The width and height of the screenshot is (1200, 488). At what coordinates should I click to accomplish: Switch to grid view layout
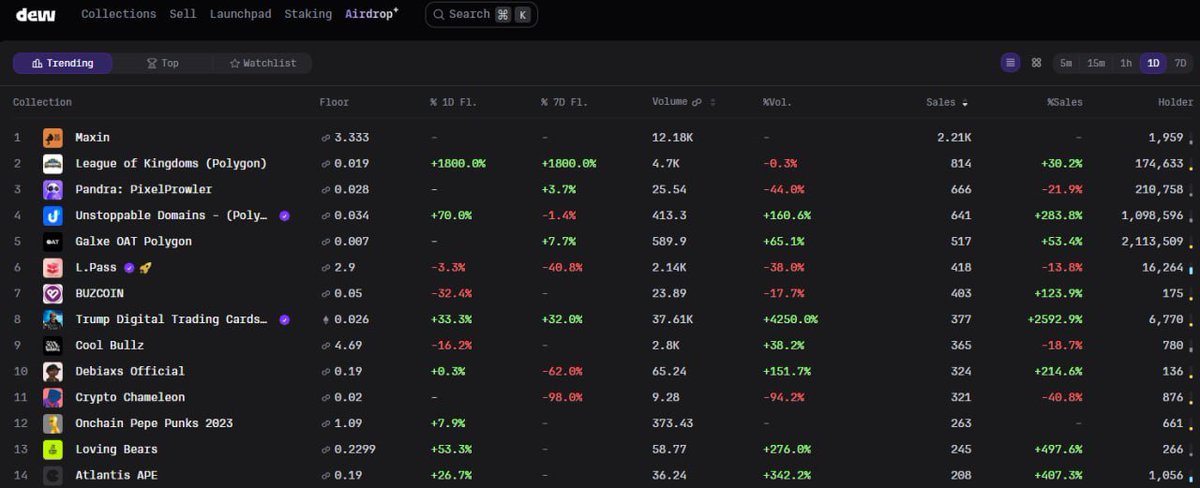pyautogui.click(x=1036, y=63)
